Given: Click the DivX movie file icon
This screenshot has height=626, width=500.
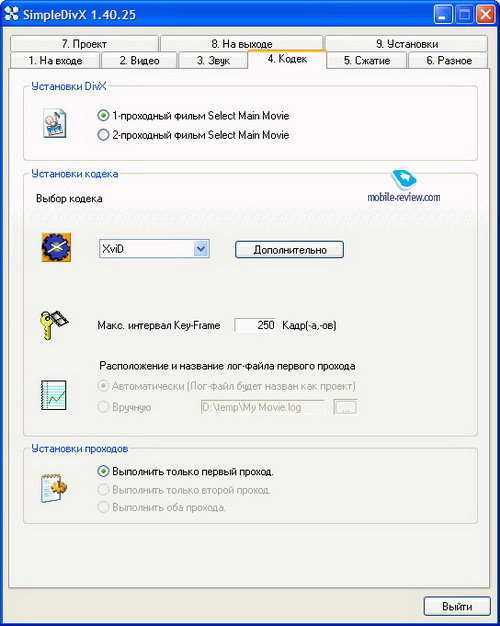Looking at the screenshot, I should [x=55, y=123].
